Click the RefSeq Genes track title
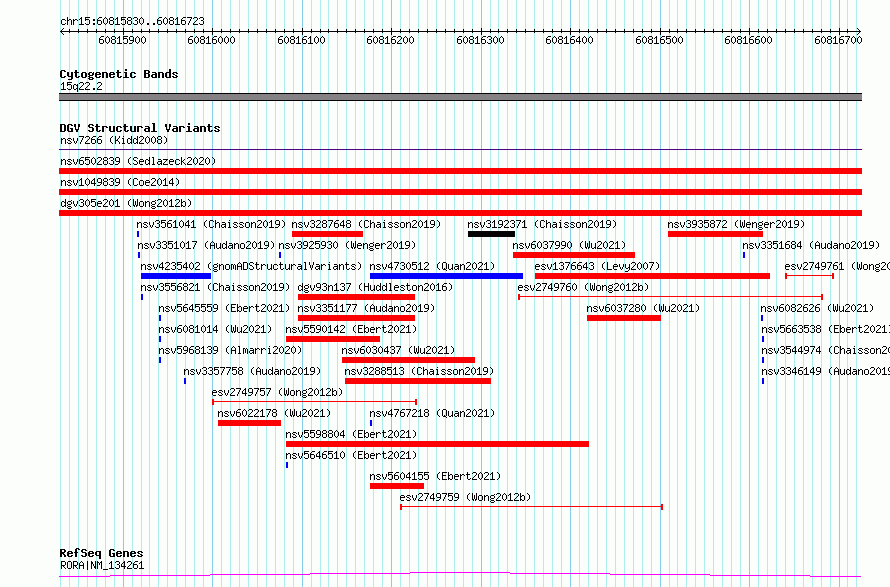This screenshot has width=890, height=587. [x=101, y=553]
